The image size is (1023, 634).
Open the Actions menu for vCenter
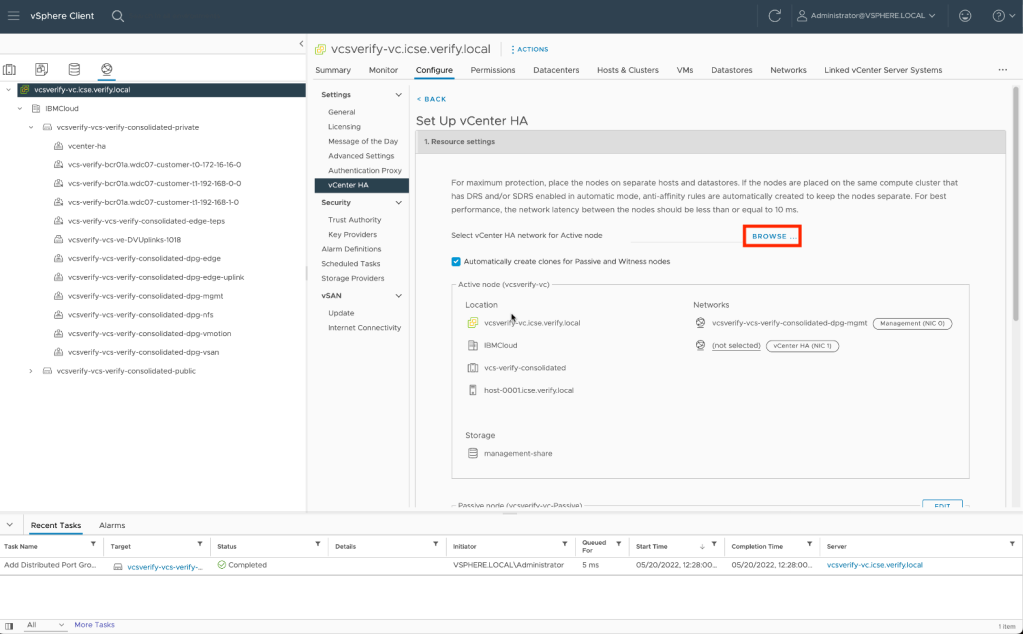[x=530, y=49]
